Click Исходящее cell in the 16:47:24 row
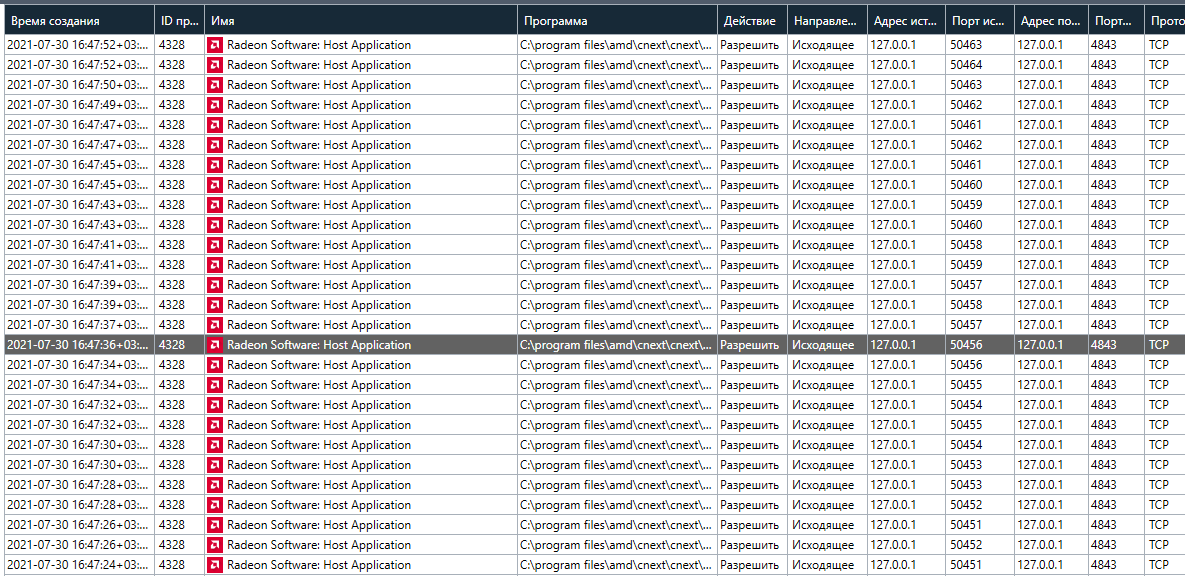The width and height of the screenshot is (1185, 576). click(828, 565)
